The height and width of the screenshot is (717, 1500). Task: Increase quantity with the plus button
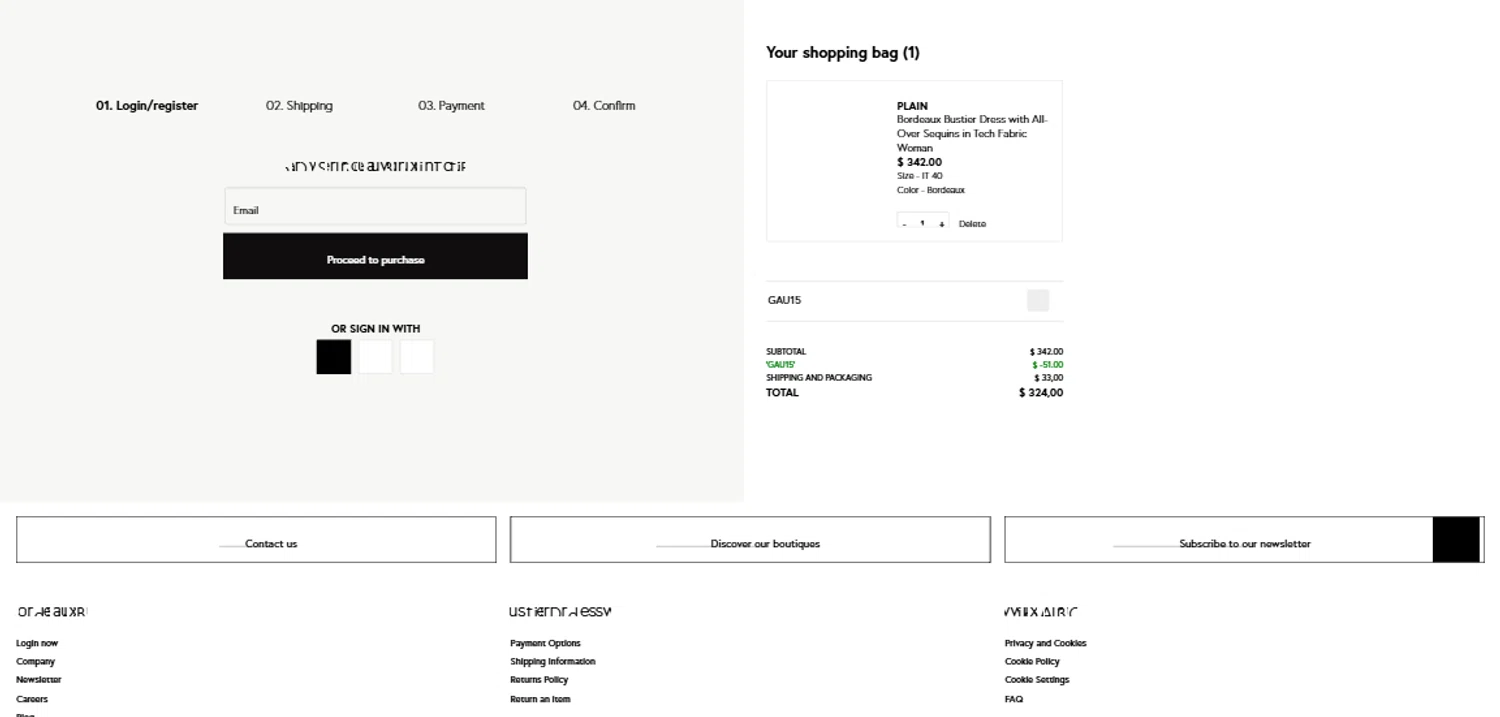click(941, 224)
